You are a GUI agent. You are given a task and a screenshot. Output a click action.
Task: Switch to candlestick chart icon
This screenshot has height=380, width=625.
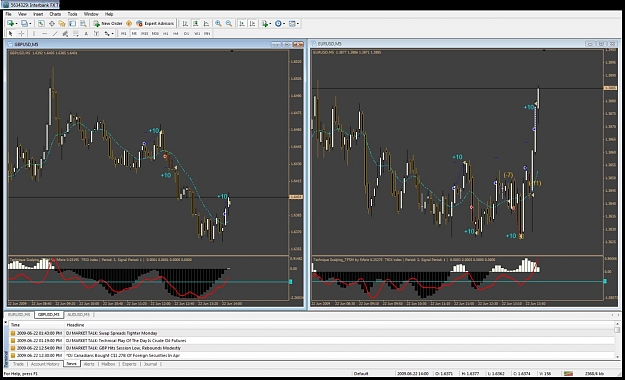pos(196,24)
